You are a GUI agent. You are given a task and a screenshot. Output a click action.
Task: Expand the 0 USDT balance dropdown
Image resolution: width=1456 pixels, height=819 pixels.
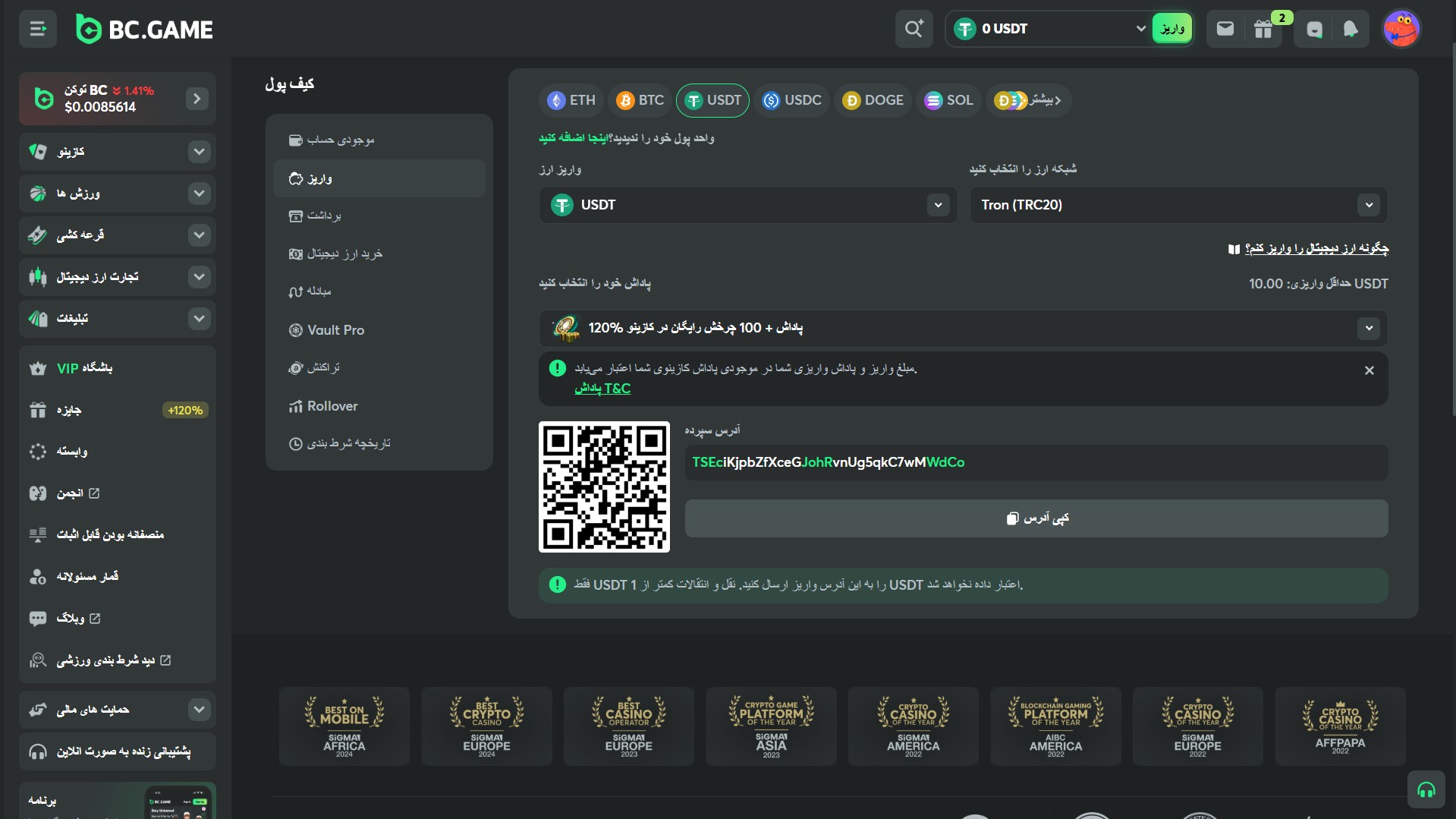(1051, 29)
